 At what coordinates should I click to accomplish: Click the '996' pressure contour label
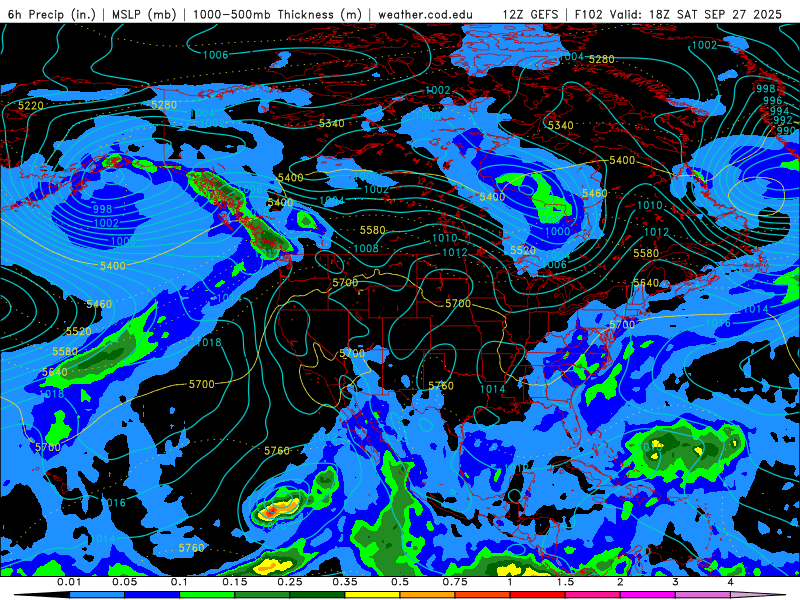[772, 101]
